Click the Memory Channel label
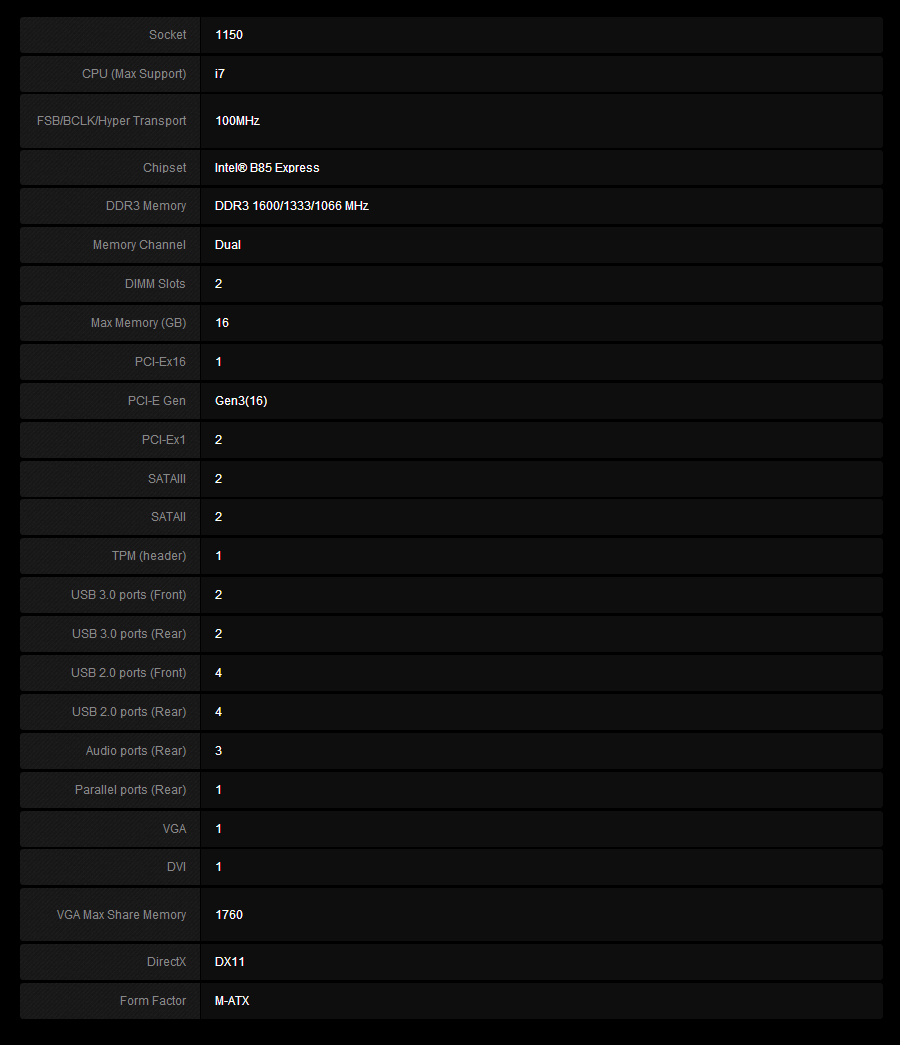This screenshot has height=1045, width=900. 139,245
